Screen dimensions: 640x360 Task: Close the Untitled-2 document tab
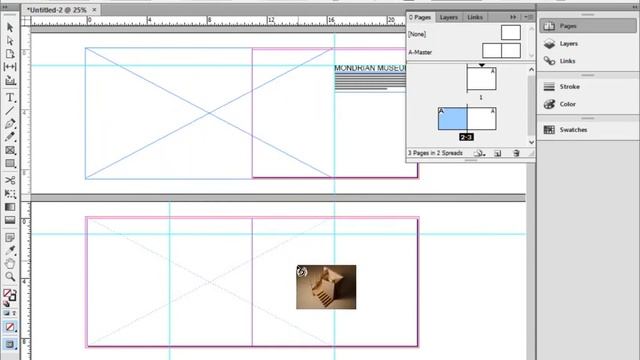(94, 9)
